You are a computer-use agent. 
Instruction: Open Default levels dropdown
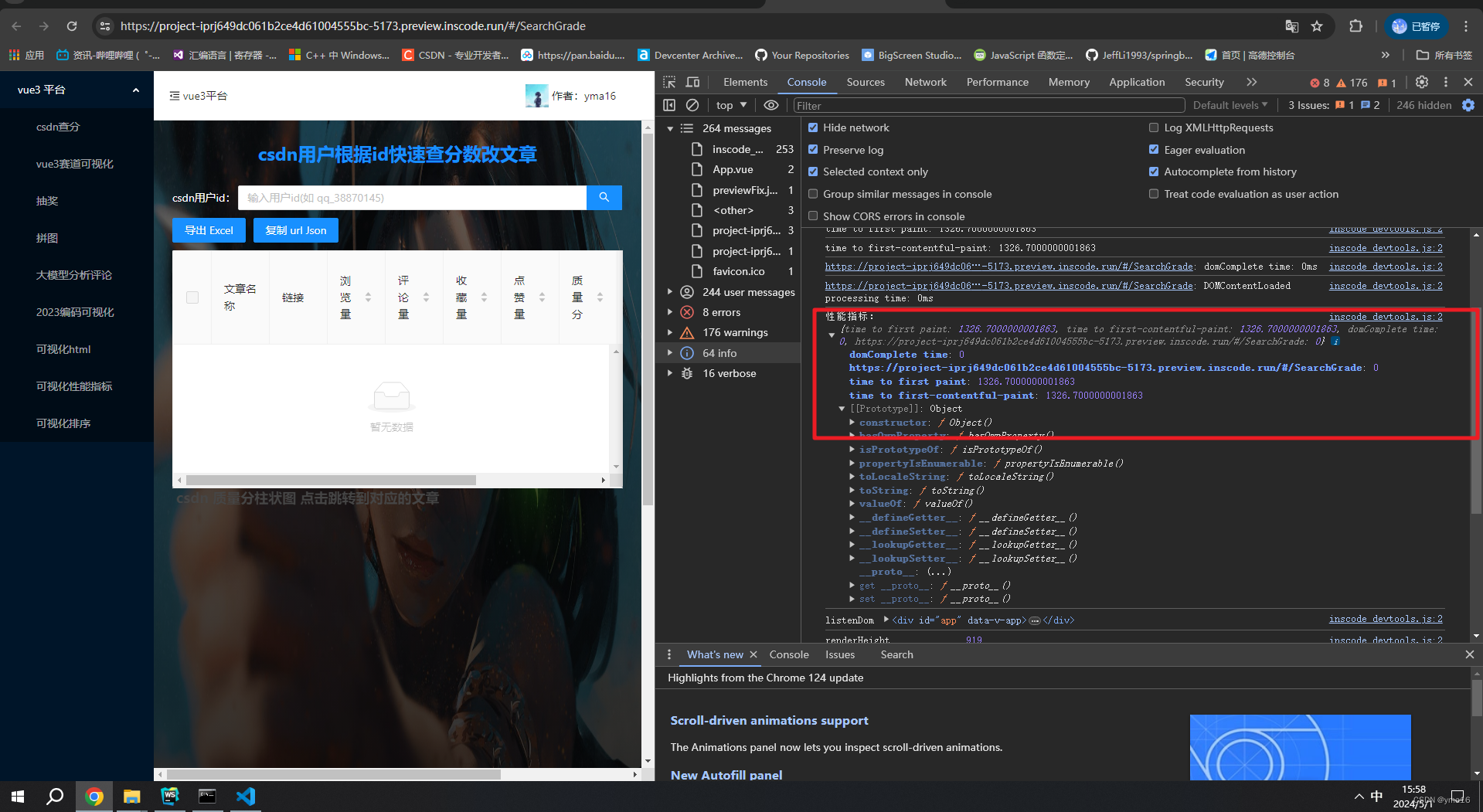(1230, 105)
